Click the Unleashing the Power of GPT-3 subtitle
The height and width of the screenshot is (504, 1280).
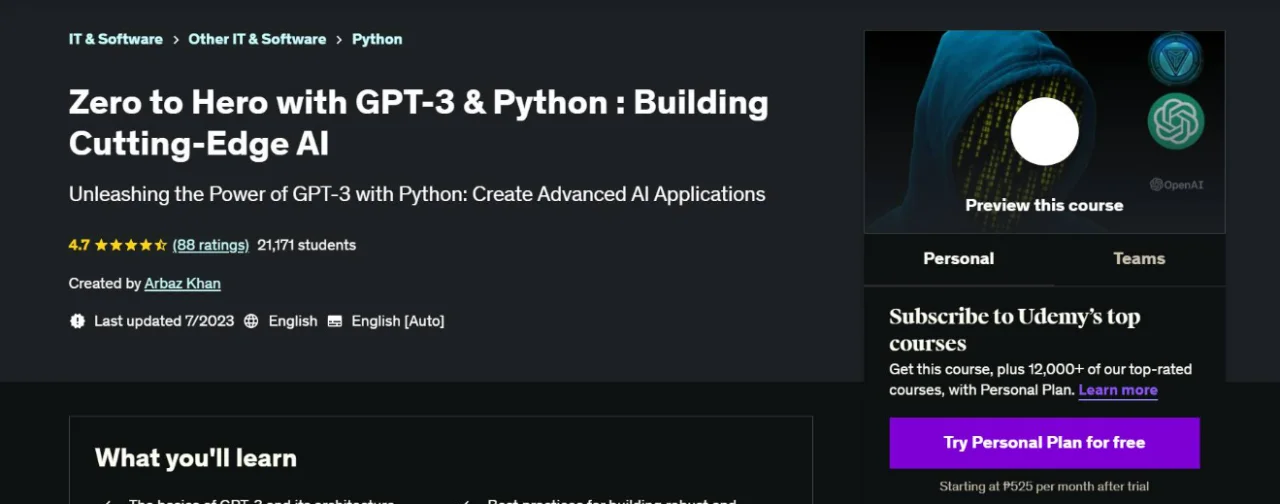417,194
